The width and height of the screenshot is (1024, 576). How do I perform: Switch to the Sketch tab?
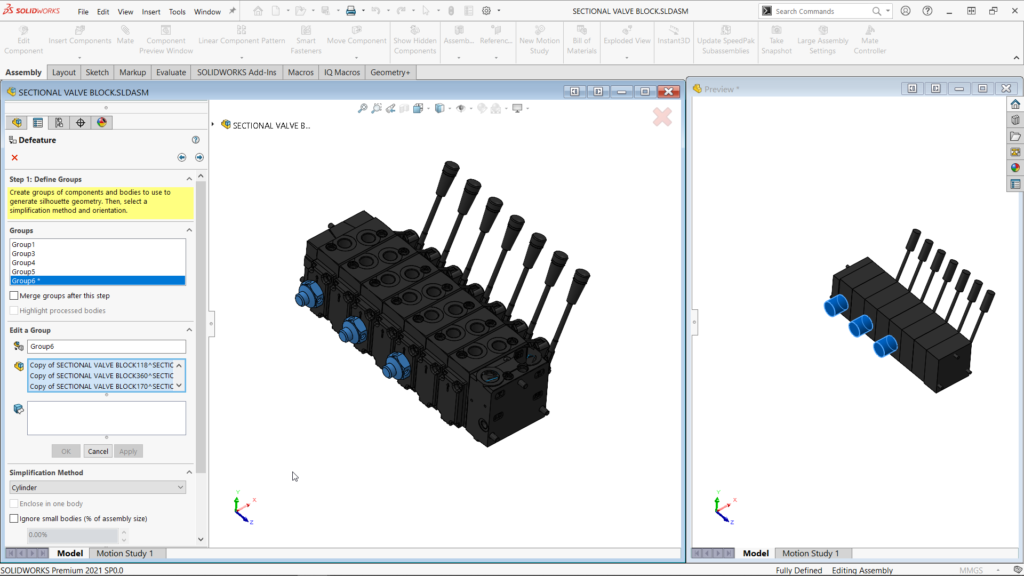(x=97, y=72)
